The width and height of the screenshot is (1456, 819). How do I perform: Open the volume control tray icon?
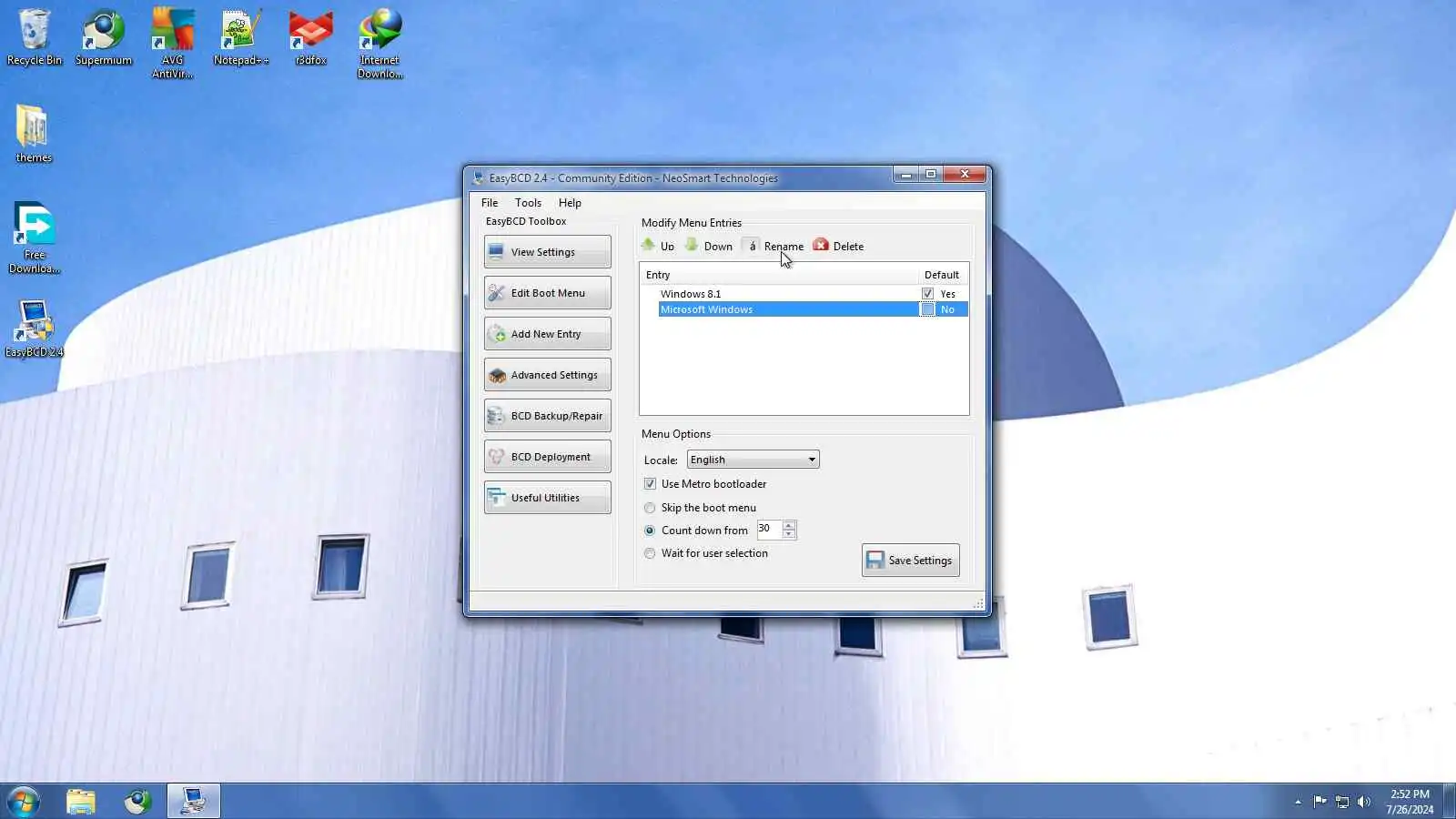[1363, 802]
